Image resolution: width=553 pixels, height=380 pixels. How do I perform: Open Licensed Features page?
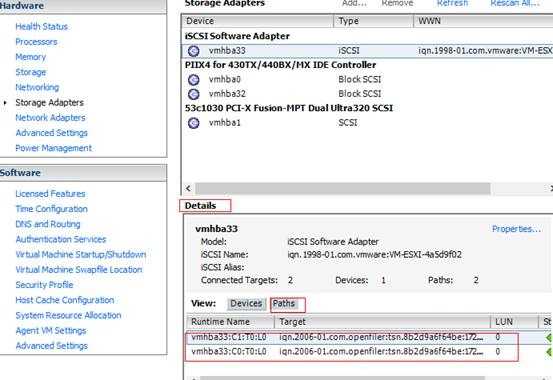click(50, 194)
